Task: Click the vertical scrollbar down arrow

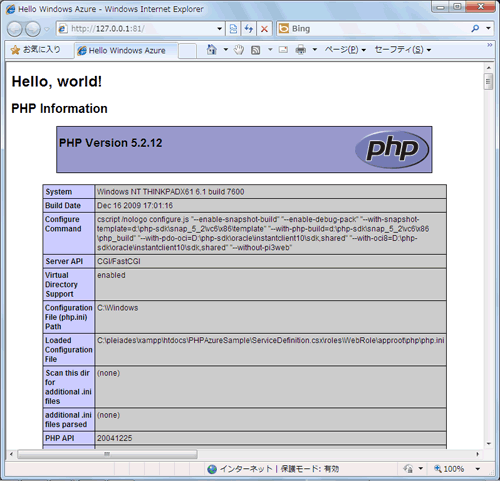Action: coord(489,444)
